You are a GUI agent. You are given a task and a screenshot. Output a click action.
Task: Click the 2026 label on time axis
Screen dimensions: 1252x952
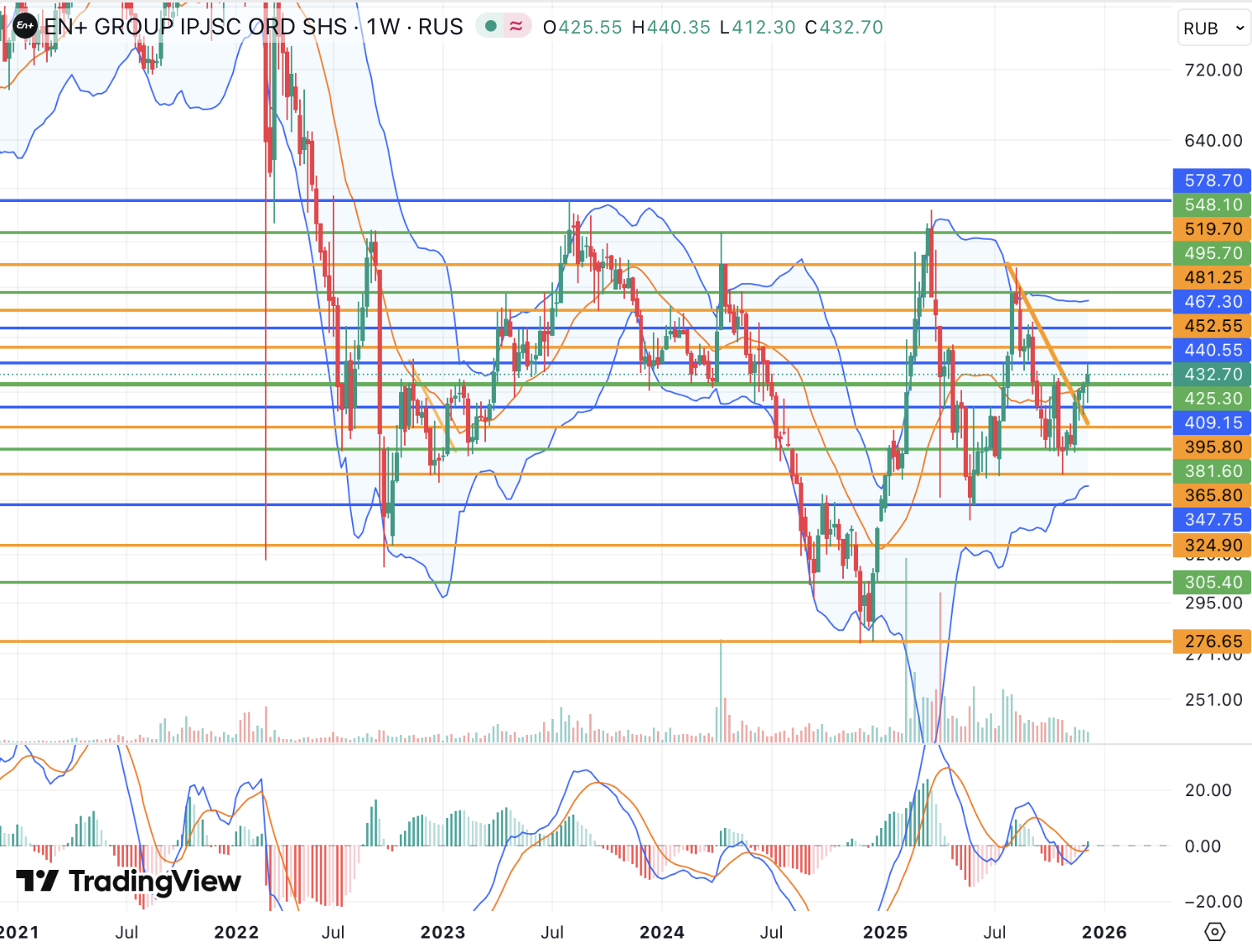tap(1104, 932)
